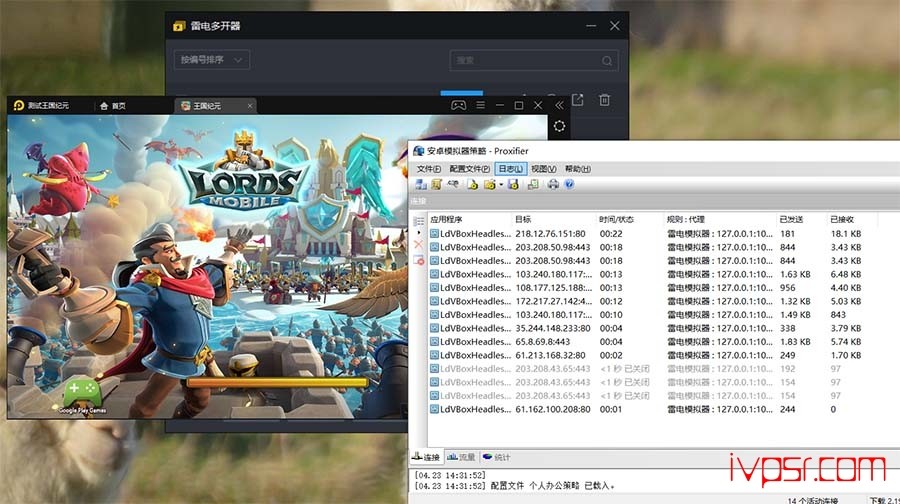This screenshot has height=504, width=900.
Task: Click the emulator logo beside 测试王国纪元
Action: point(18,106)
